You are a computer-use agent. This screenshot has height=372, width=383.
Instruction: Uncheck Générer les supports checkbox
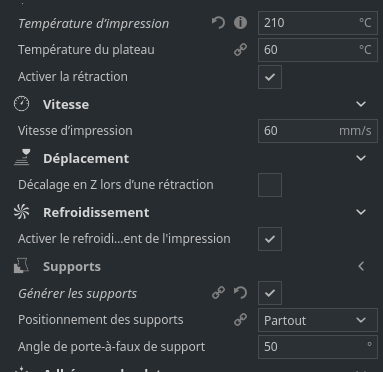[x=270, y=293]
